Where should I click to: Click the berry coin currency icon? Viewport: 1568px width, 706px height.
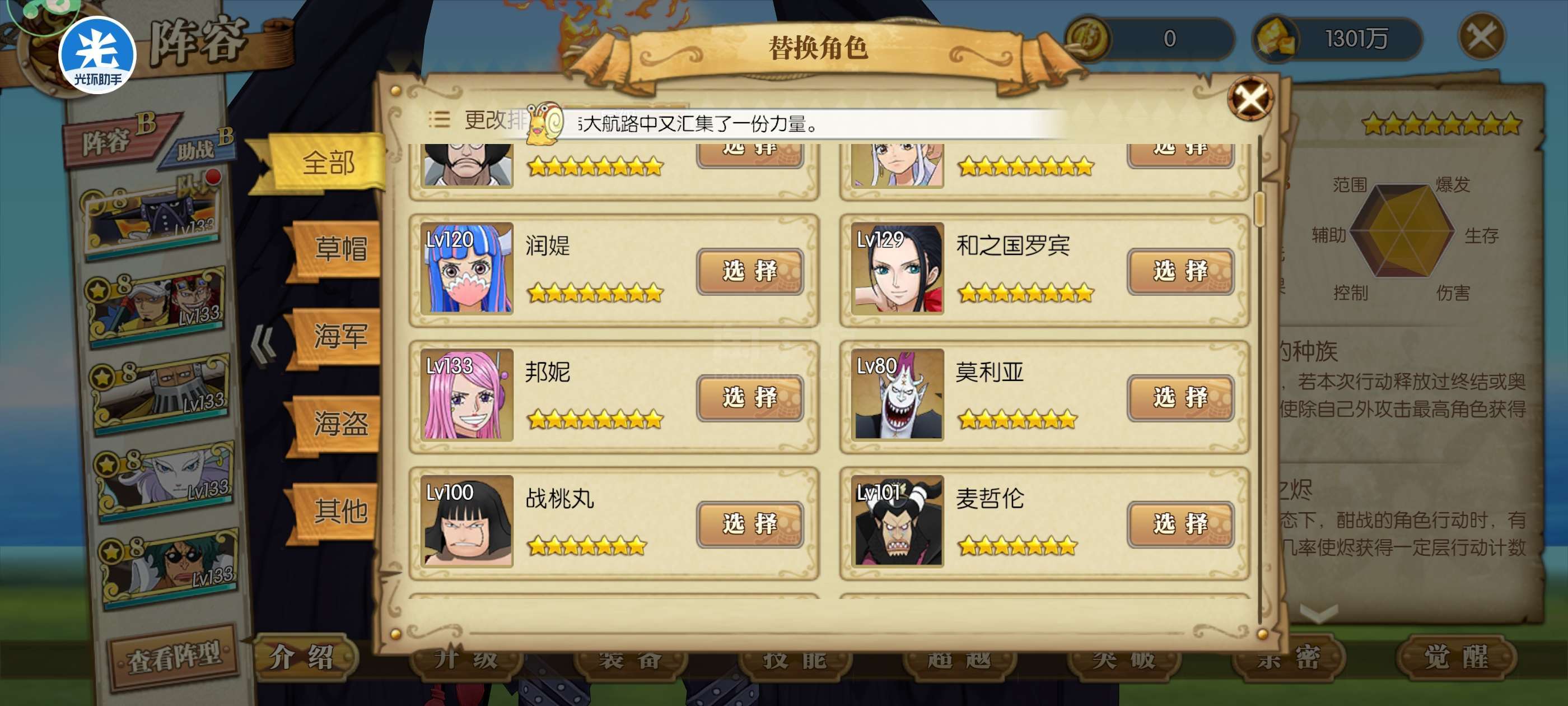click(1088, 38)
